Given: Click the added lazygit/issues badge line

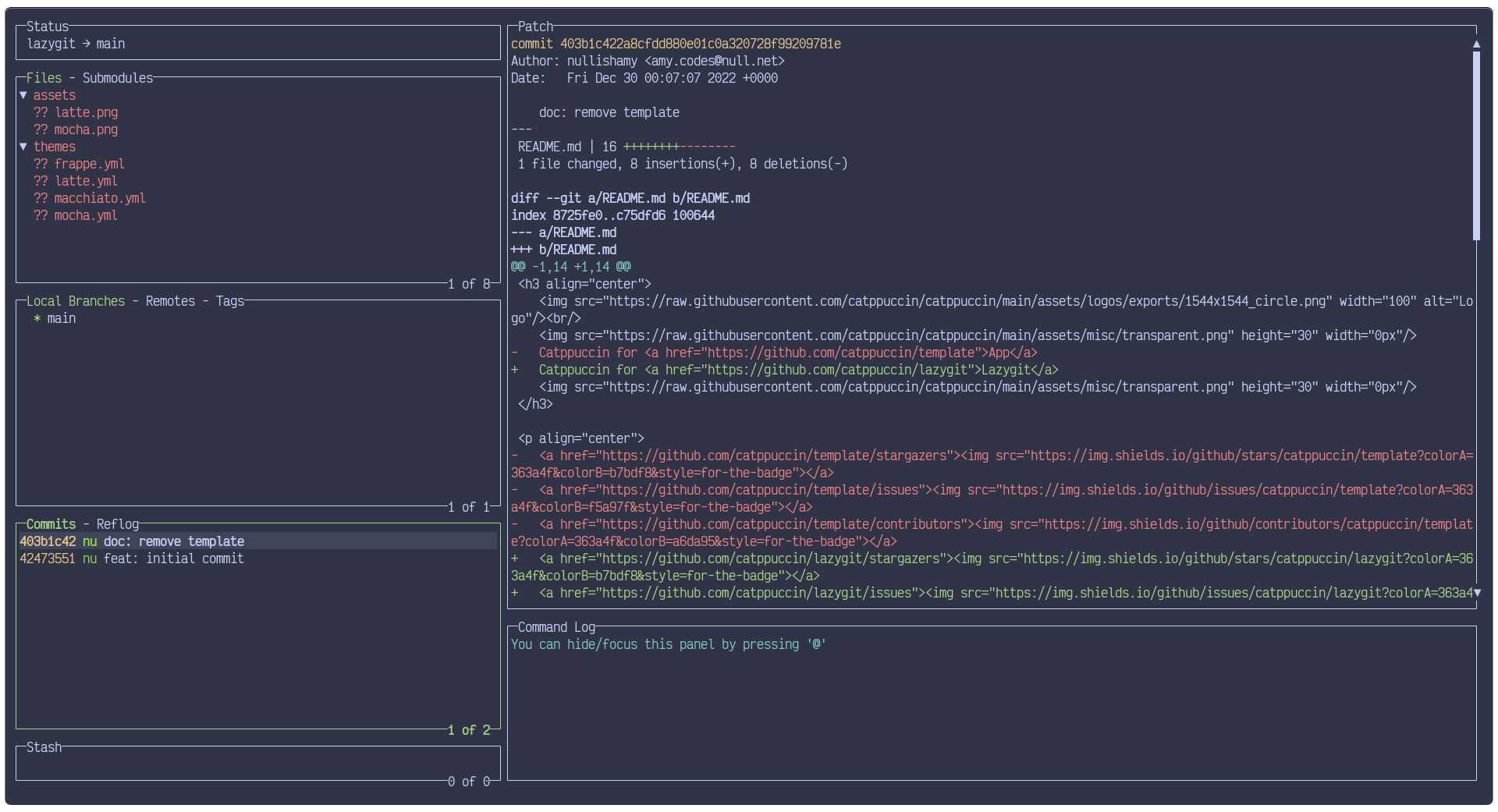Looking at the screenshot, I should coord(992,593).
